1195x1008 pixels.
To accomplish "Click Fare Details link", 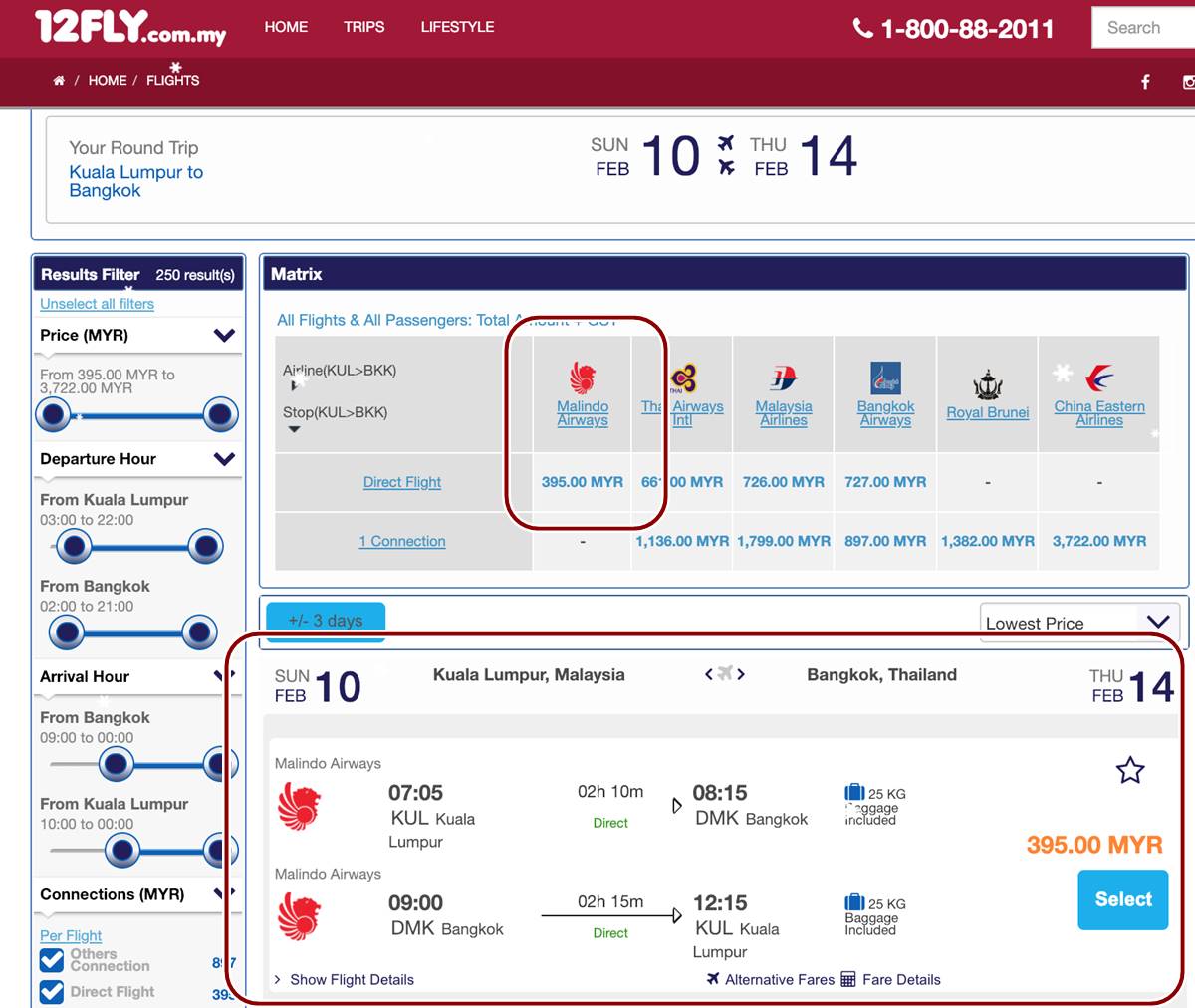I will point(901,979).
